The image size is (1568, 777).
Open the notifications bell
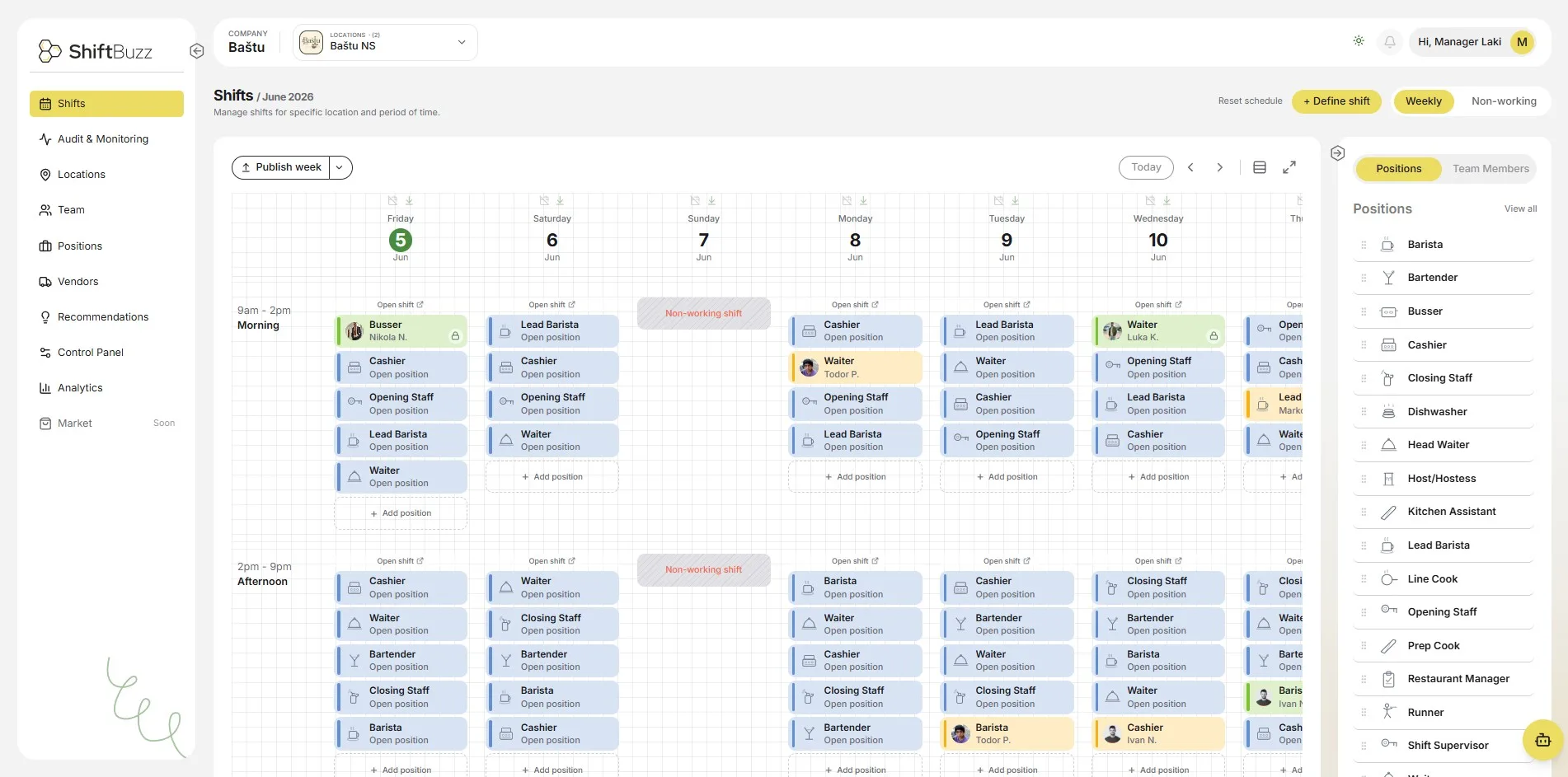coord(1390,41)
